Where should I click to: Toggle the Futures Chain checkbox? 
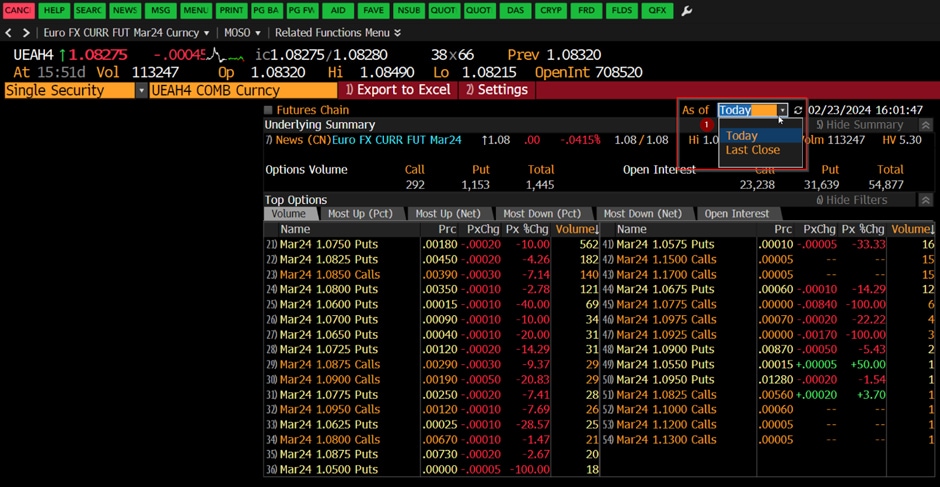268,111
